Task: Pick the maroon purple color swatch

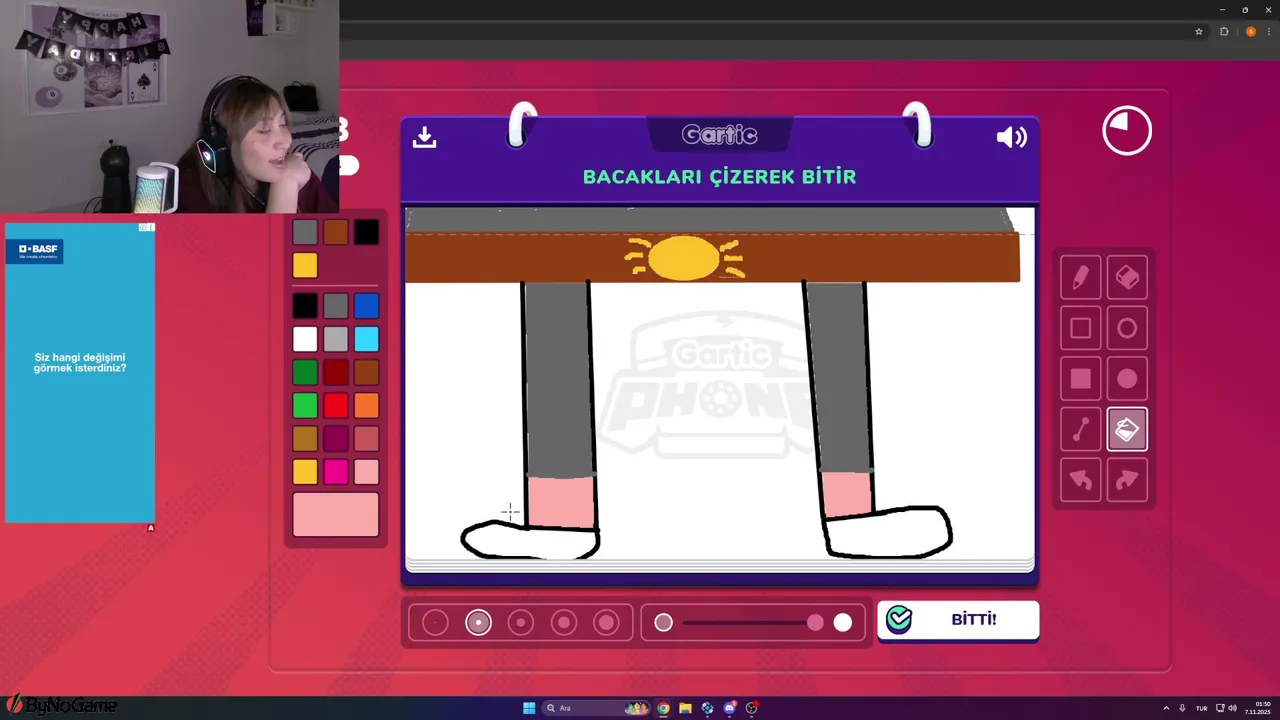Action: coord(336,438)
